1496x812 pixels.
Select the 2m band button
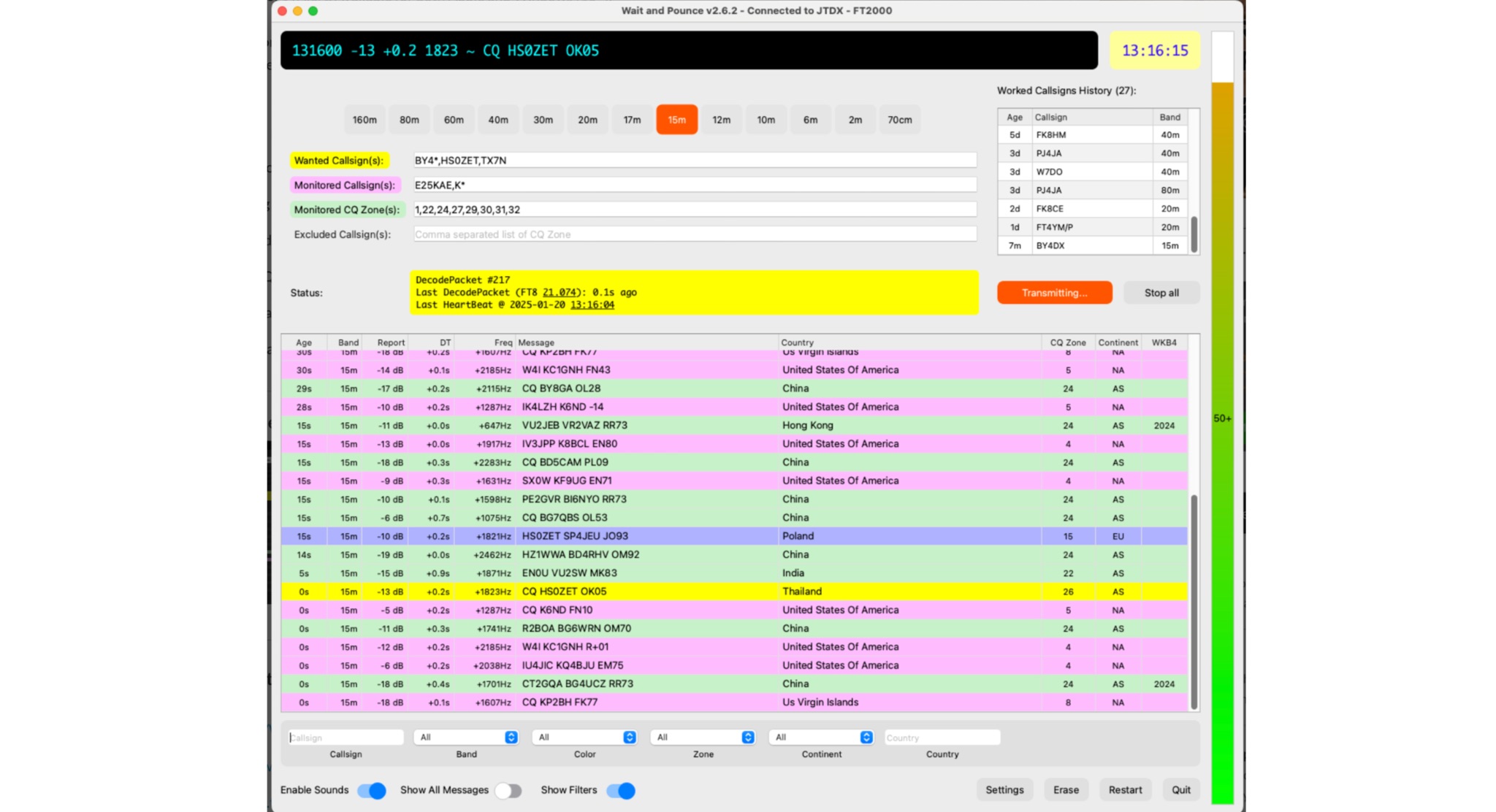point(855,120)
